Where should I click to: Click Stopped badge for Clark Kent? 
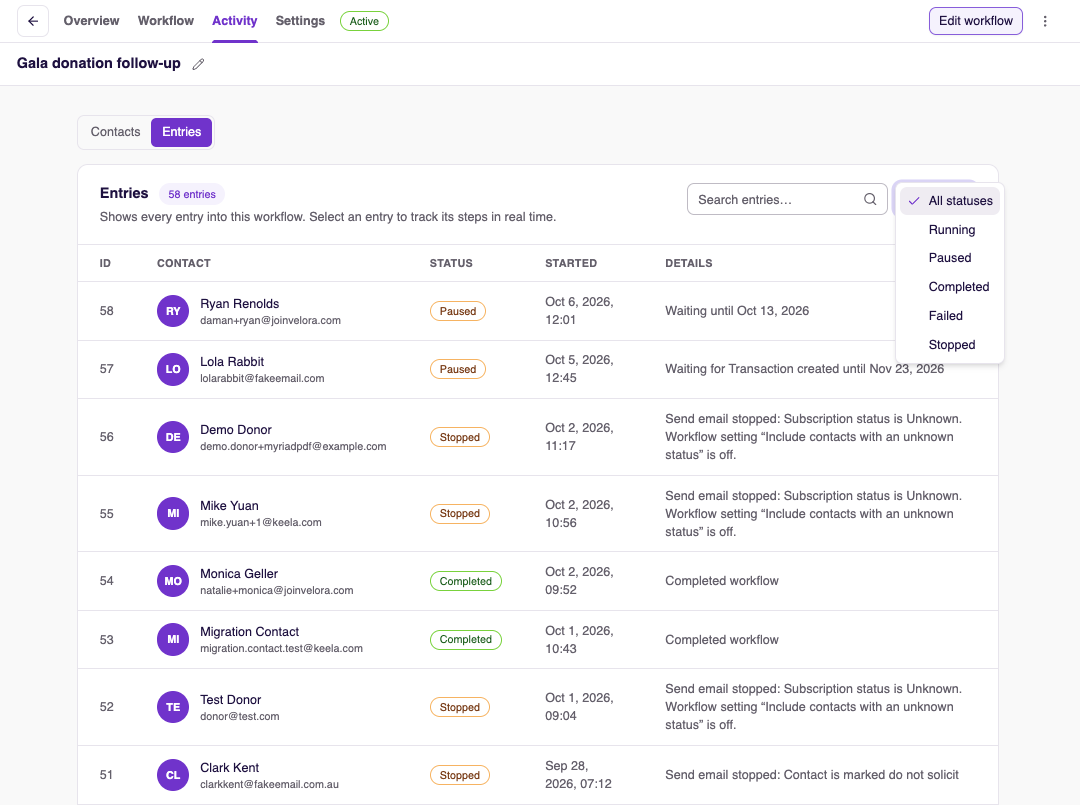coord(459,775)
